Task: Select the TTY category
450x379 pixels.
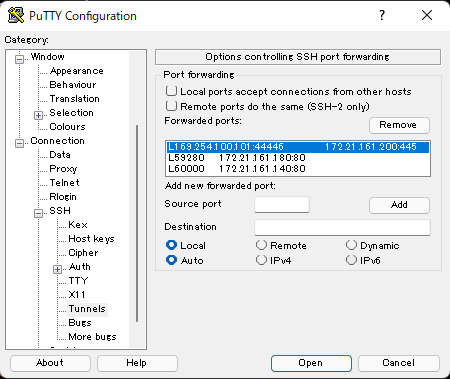Action: pos(78,281)
